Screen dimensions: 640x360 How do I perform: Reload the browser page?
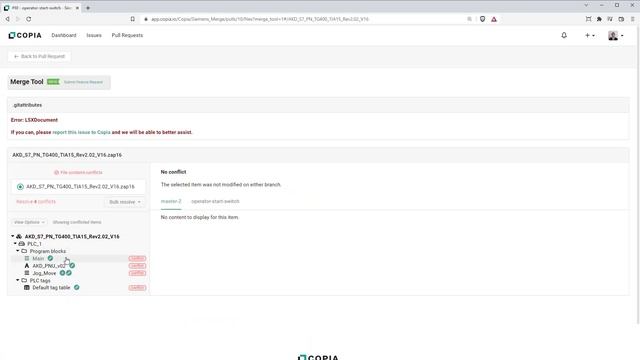pos(29,19)
